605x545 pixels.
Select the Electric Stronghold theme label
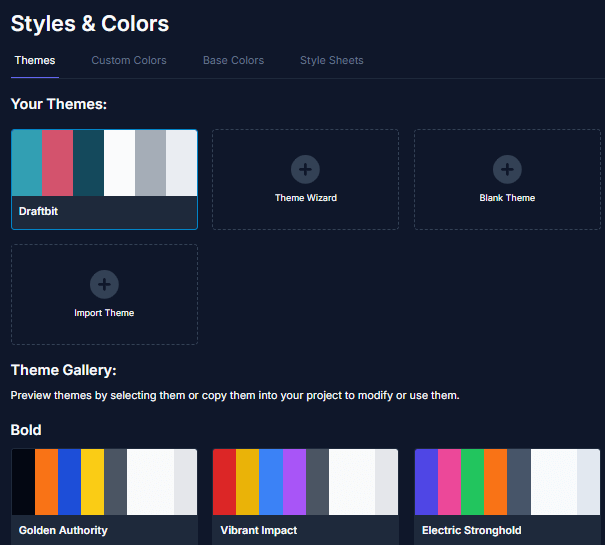click(x=471, y=530)
